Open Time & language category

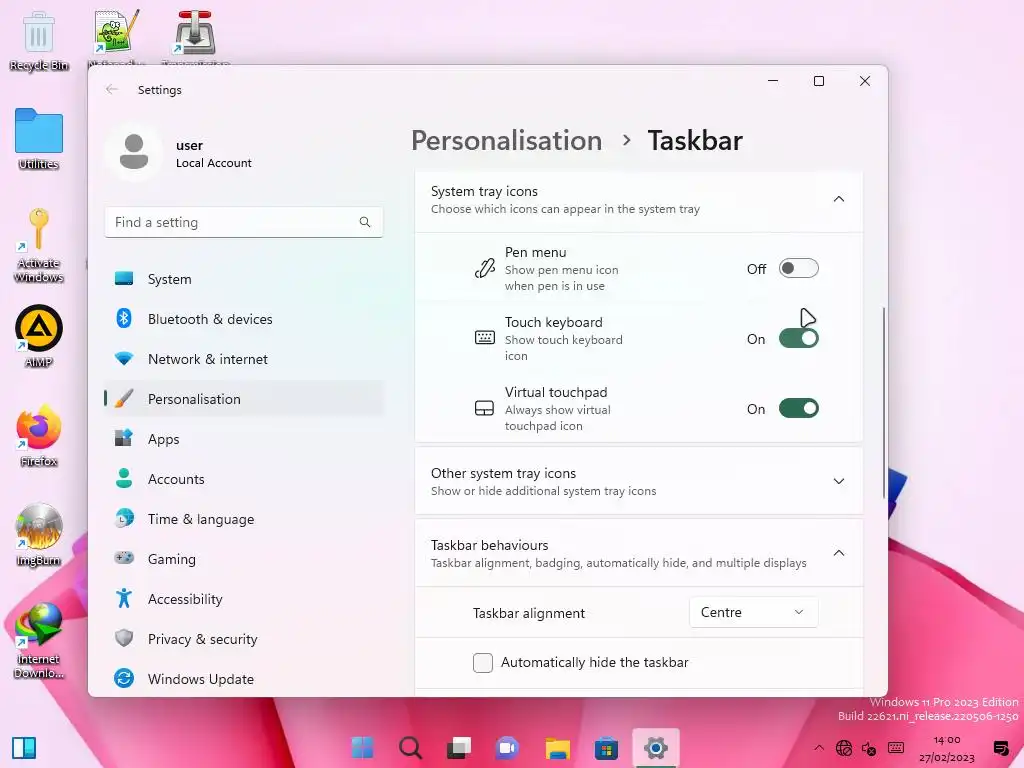[244, 519]
